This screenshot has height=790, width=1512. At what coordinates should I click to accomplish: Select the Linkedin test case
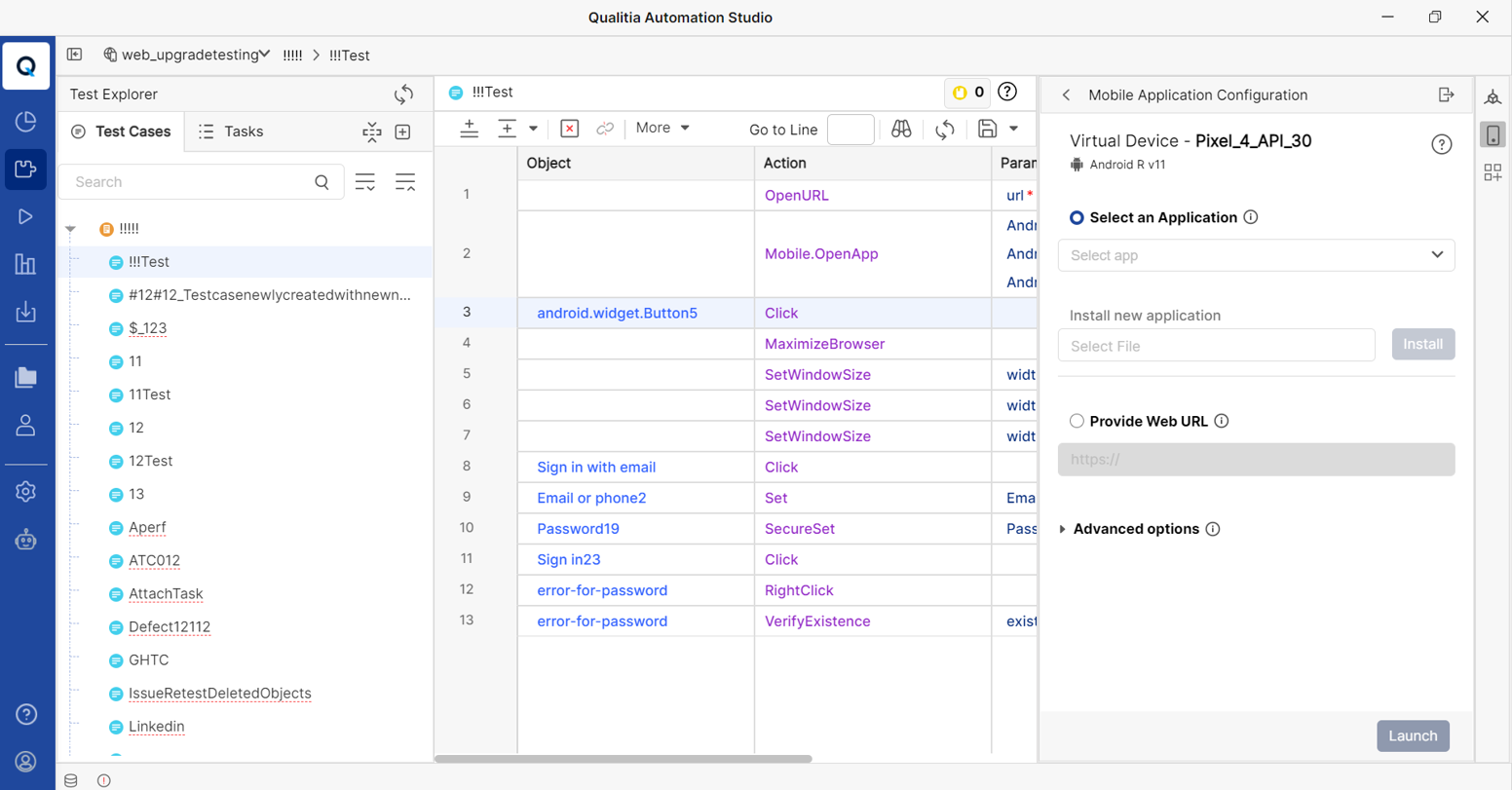(157, 727)
